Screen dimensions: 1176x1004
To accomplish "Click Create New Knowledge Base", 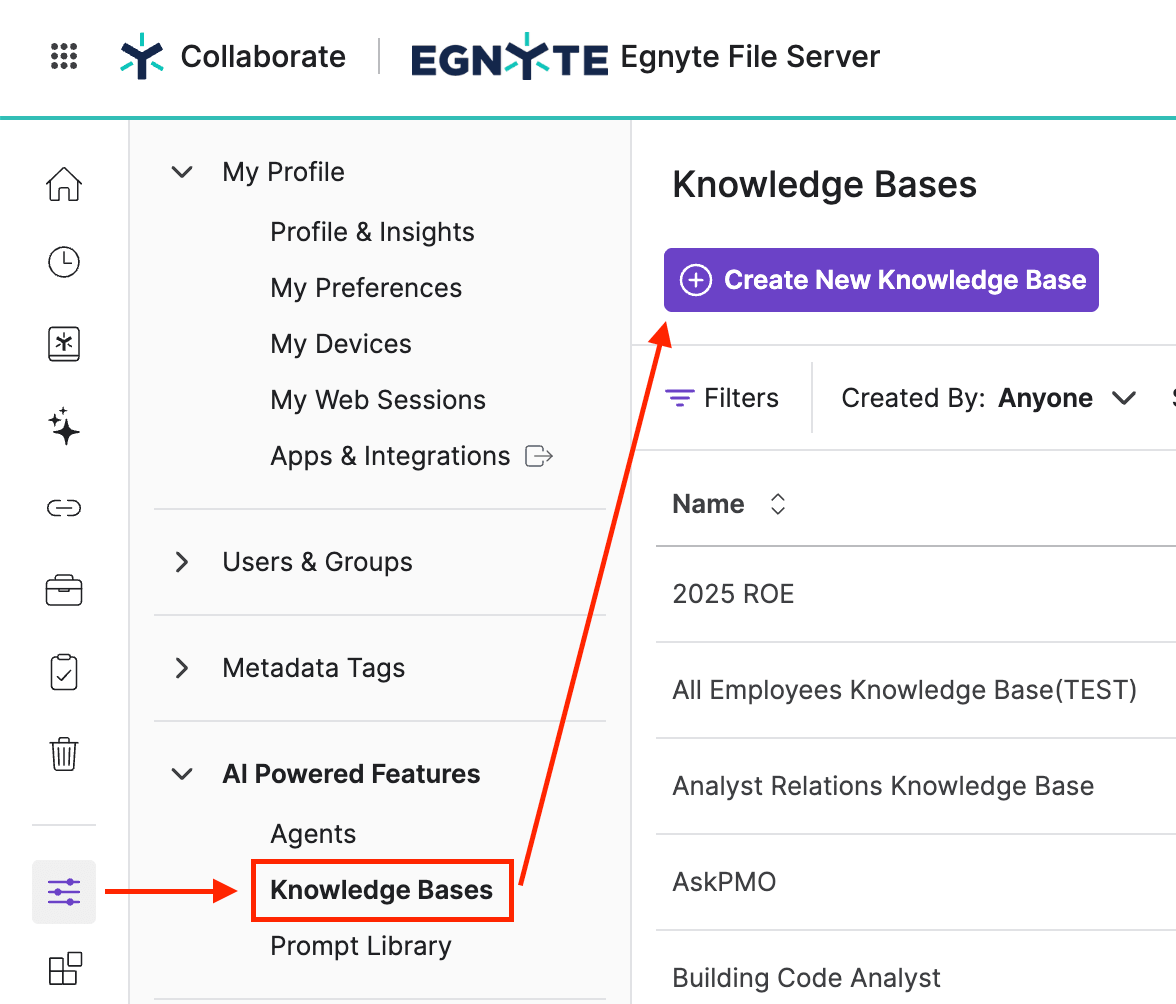I will click(881, 280).
